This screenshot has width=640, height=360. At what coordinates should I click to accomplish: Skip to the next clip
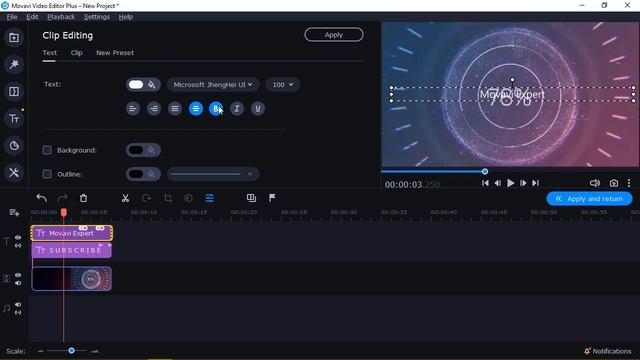pyautogui.click(x=536, y=183)
